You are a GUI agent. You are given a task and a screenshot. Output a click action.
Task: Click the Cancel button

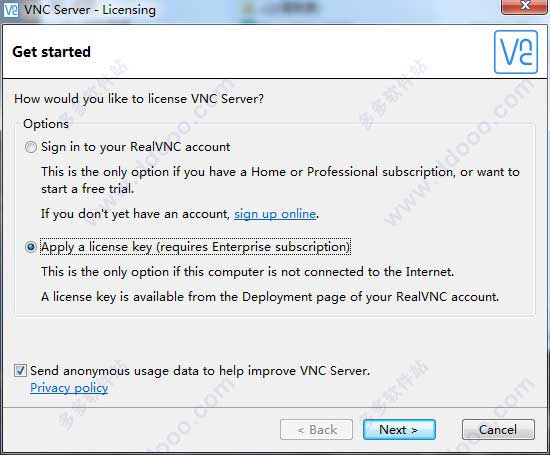click(498, 429)
